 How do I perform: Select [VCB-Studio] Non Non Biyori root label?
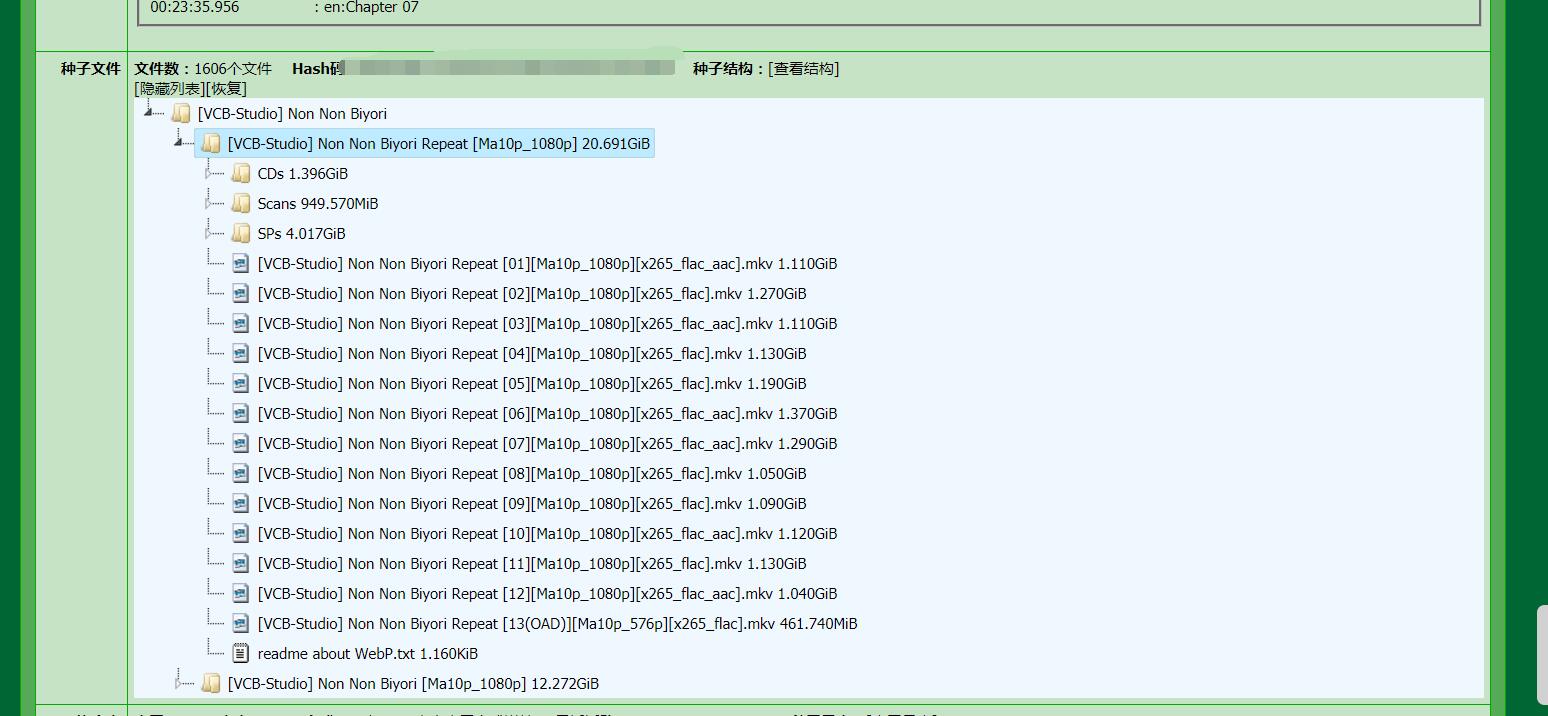click(x=292, y=114)
